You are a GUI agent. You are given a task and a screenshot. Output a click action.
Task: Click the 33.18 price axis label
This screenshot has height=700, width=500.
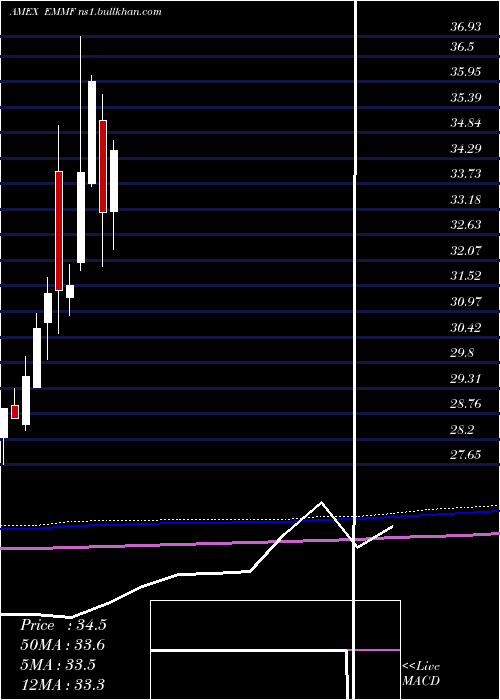coord(466,199)
